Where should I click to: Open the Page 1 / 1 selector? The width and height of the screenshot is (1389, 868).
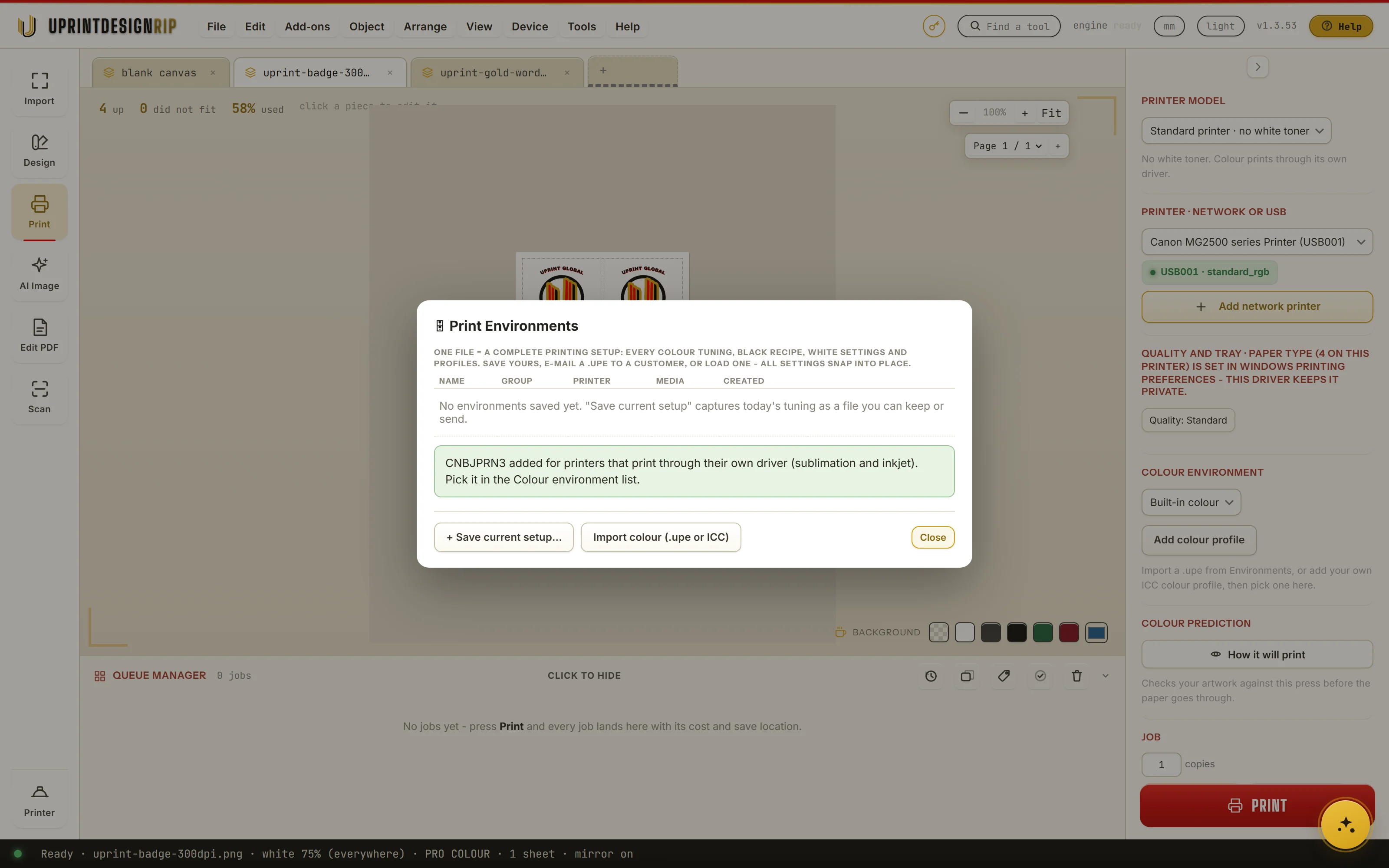pyautogui.click(x=1007, y=146)
